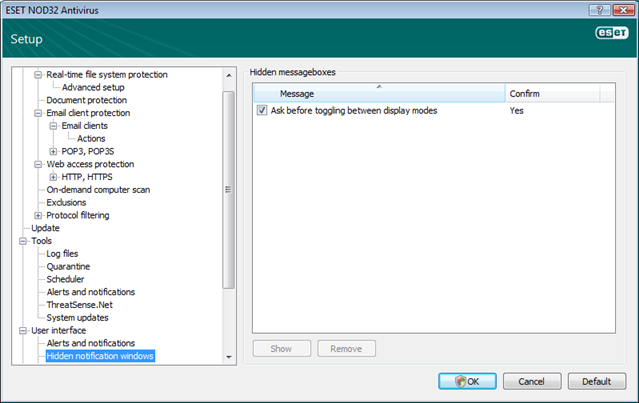Click the Yes value in Confirm column
Image resolution: width=639 pixels, height=403 pixels.
[x=516, y=110]
